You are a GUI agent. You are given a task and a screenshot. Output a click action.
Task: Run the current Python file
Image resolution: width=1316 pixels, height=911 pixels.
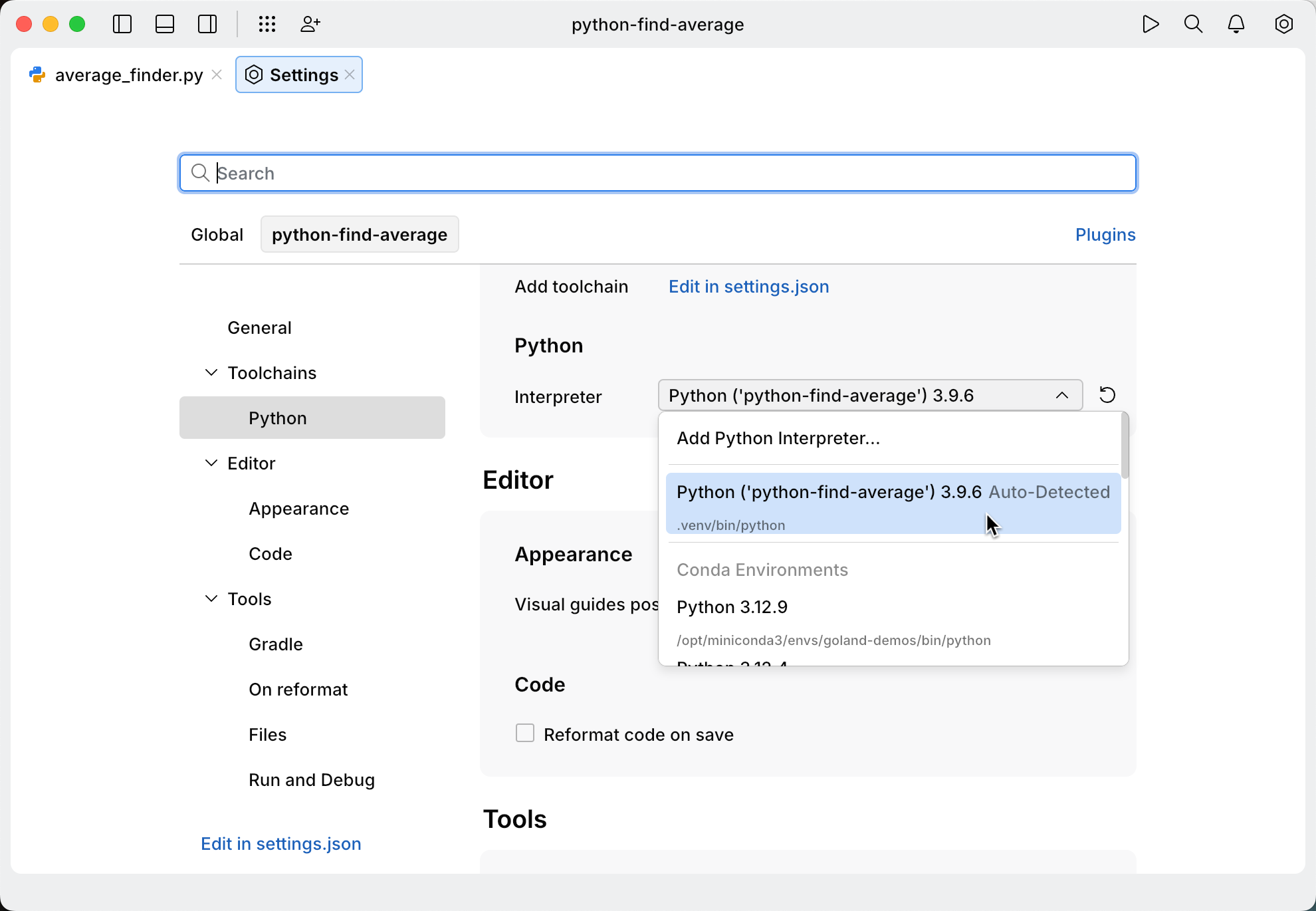coord(1151,24)
